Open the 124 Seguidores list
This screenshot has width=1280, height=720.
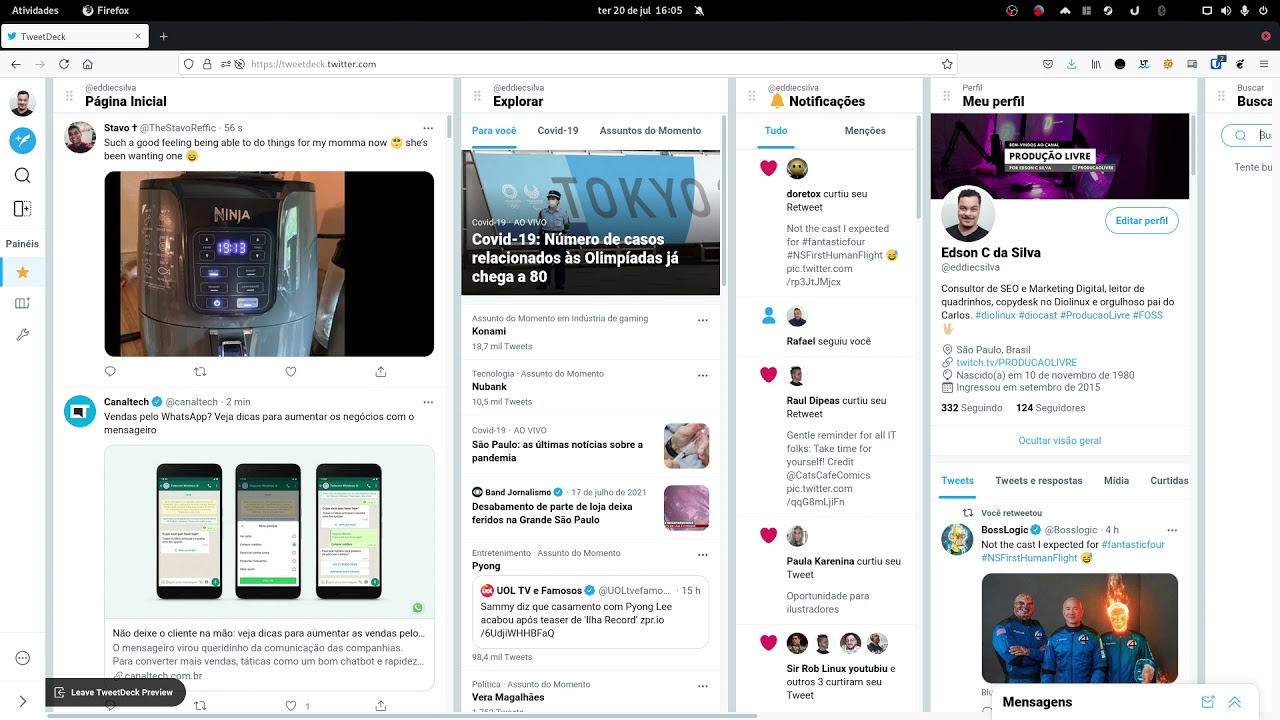[x=1050, y=408]
